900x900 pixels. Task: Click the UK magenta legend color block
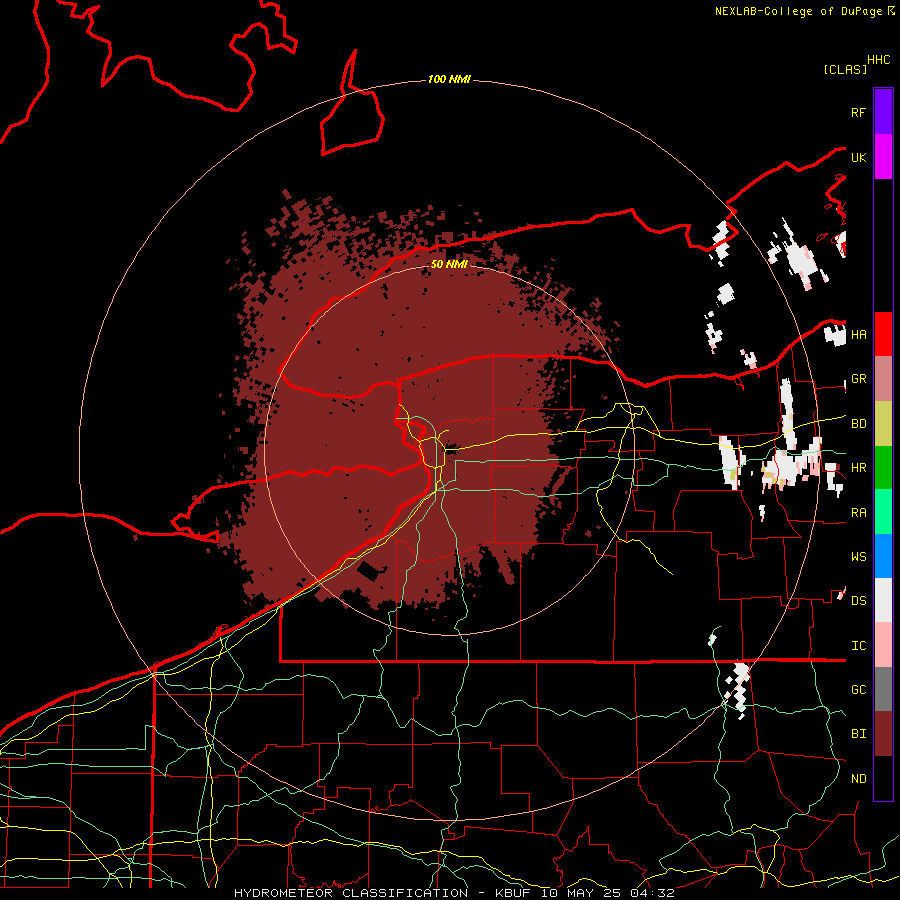point(883,157)
